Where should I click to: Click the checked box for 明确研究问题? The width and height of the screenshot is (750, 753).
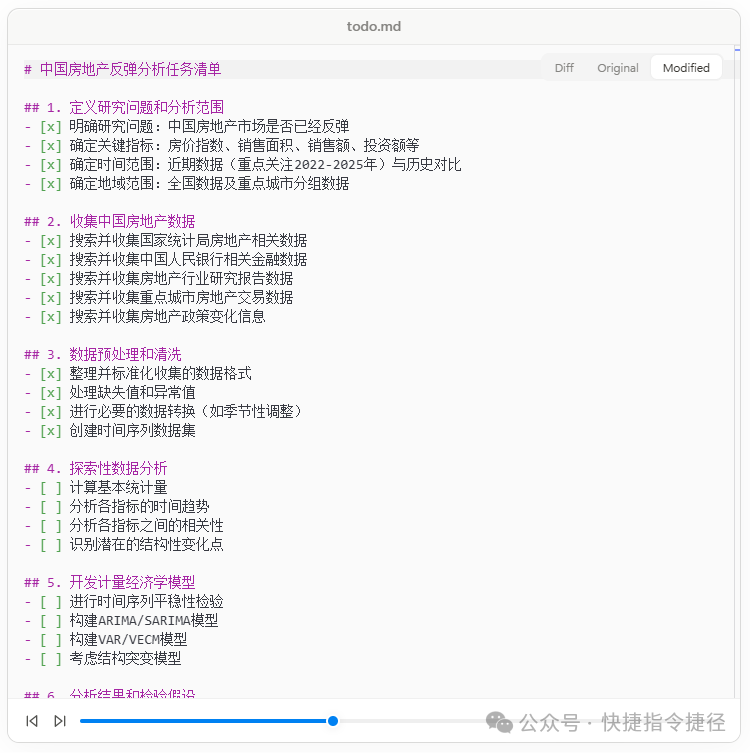click(x=51, y=127)
